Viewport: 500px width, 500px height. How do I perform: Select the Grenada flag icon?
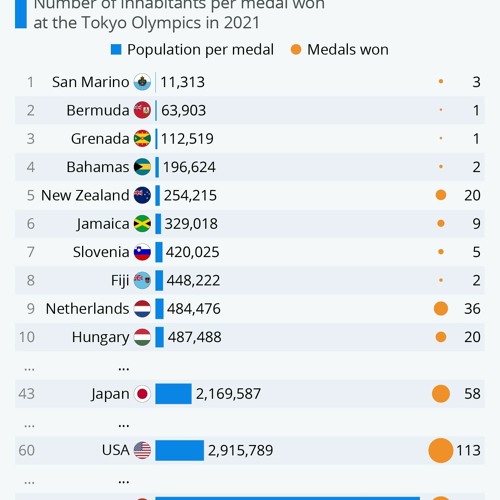(x=142, y=139)
